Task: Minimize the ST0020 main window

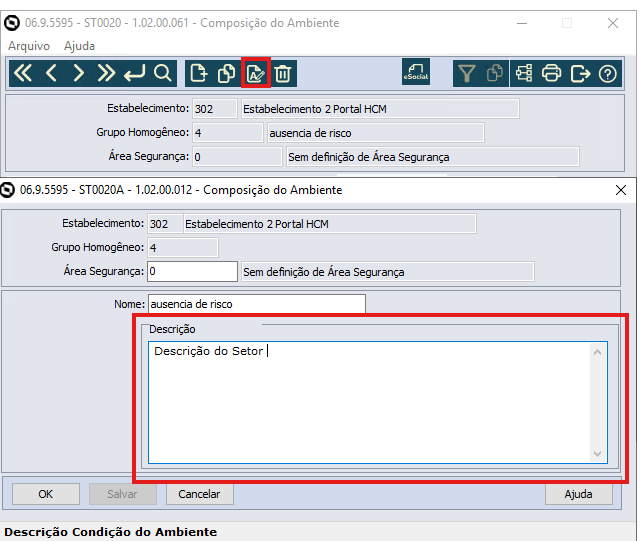Action: click(x=522, y=23)
